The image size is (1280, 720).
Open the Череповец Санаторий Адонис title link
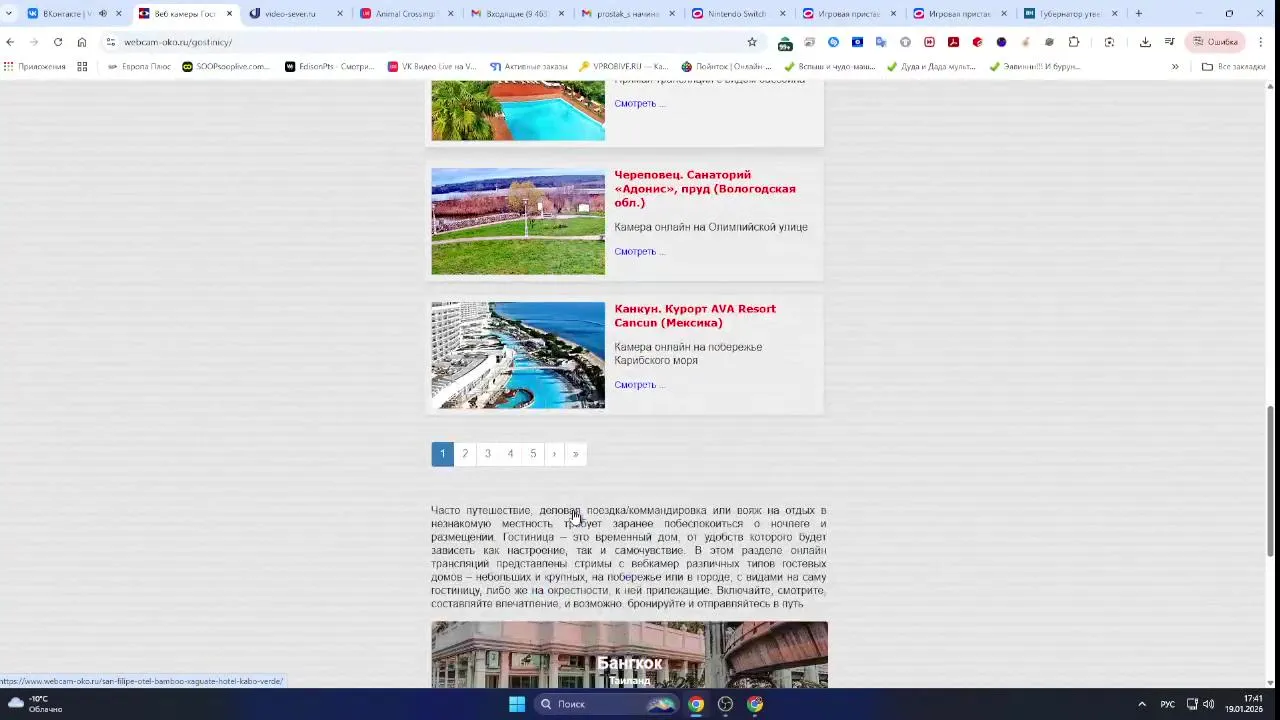click(x=705, y=189)
